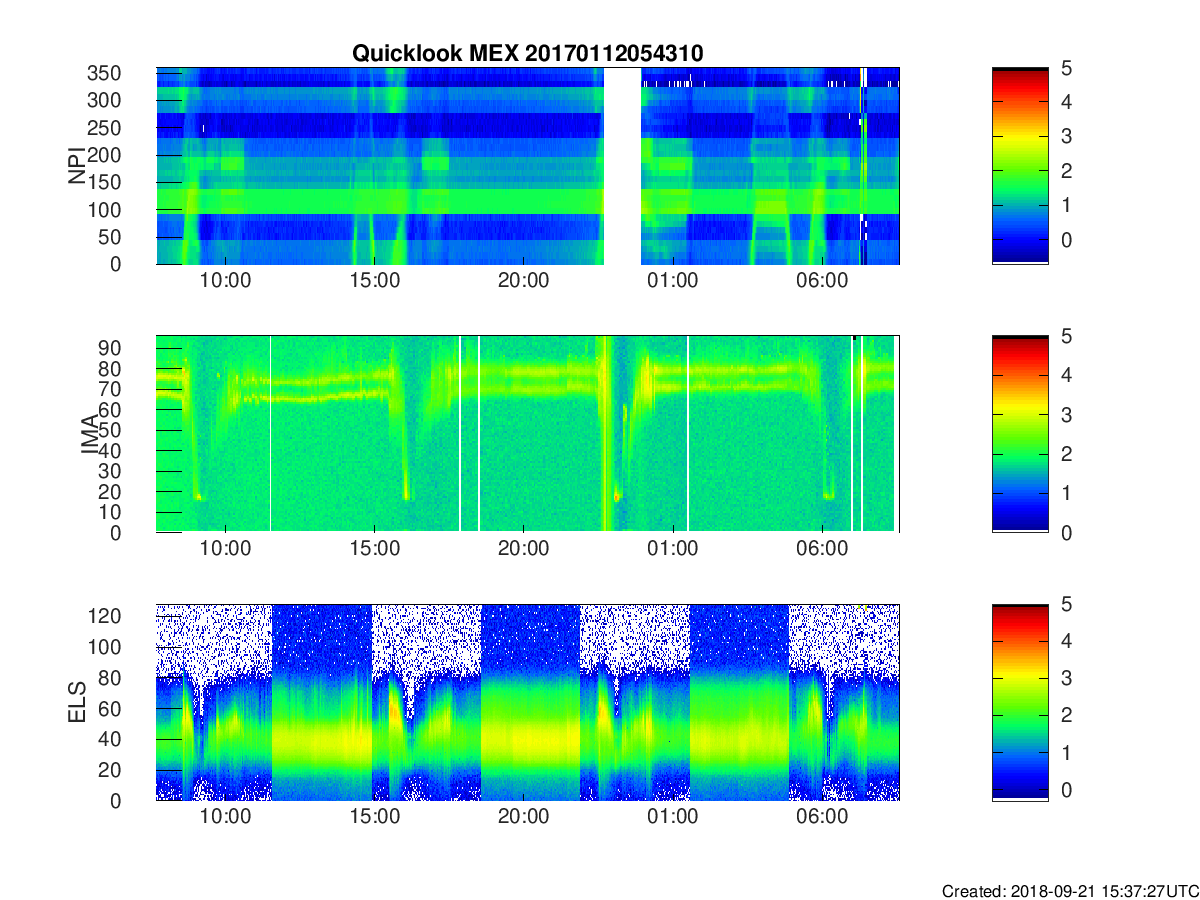Select the NPI y-axis label

(x=77, y=166)
